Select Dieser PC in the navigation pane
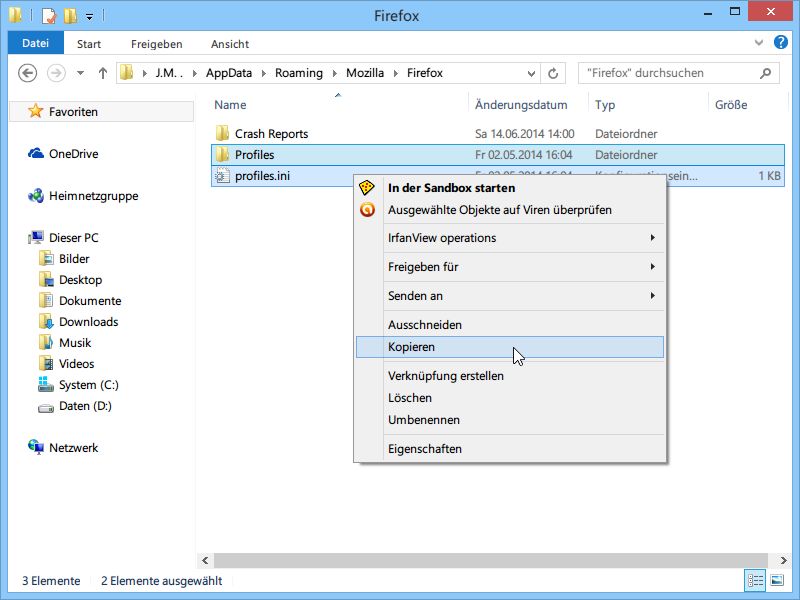The image size is (800, 600). (73, 238)
